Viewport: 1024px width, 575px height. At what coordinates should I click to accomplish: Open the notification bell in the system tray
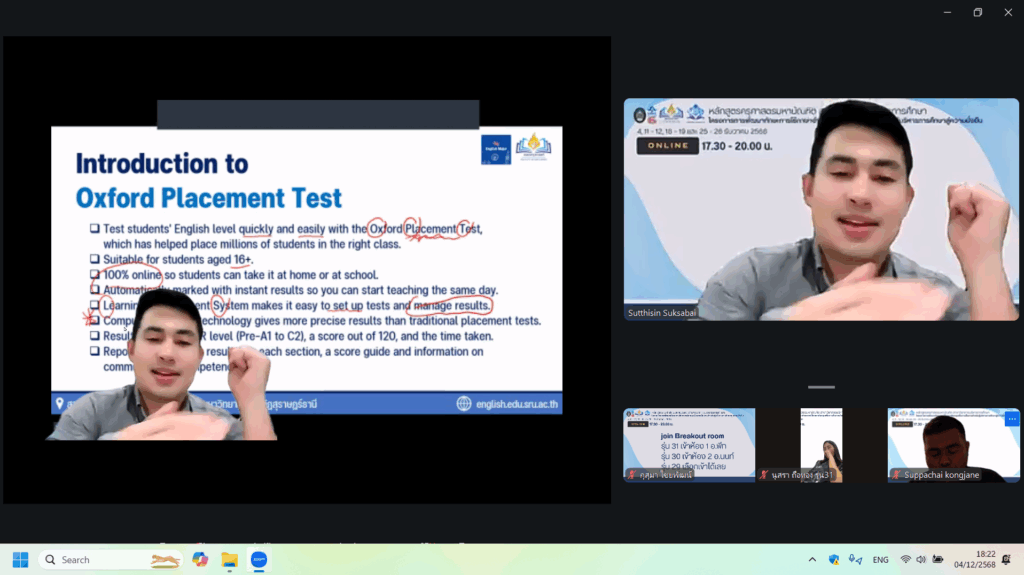click(x=1006, y=559)
